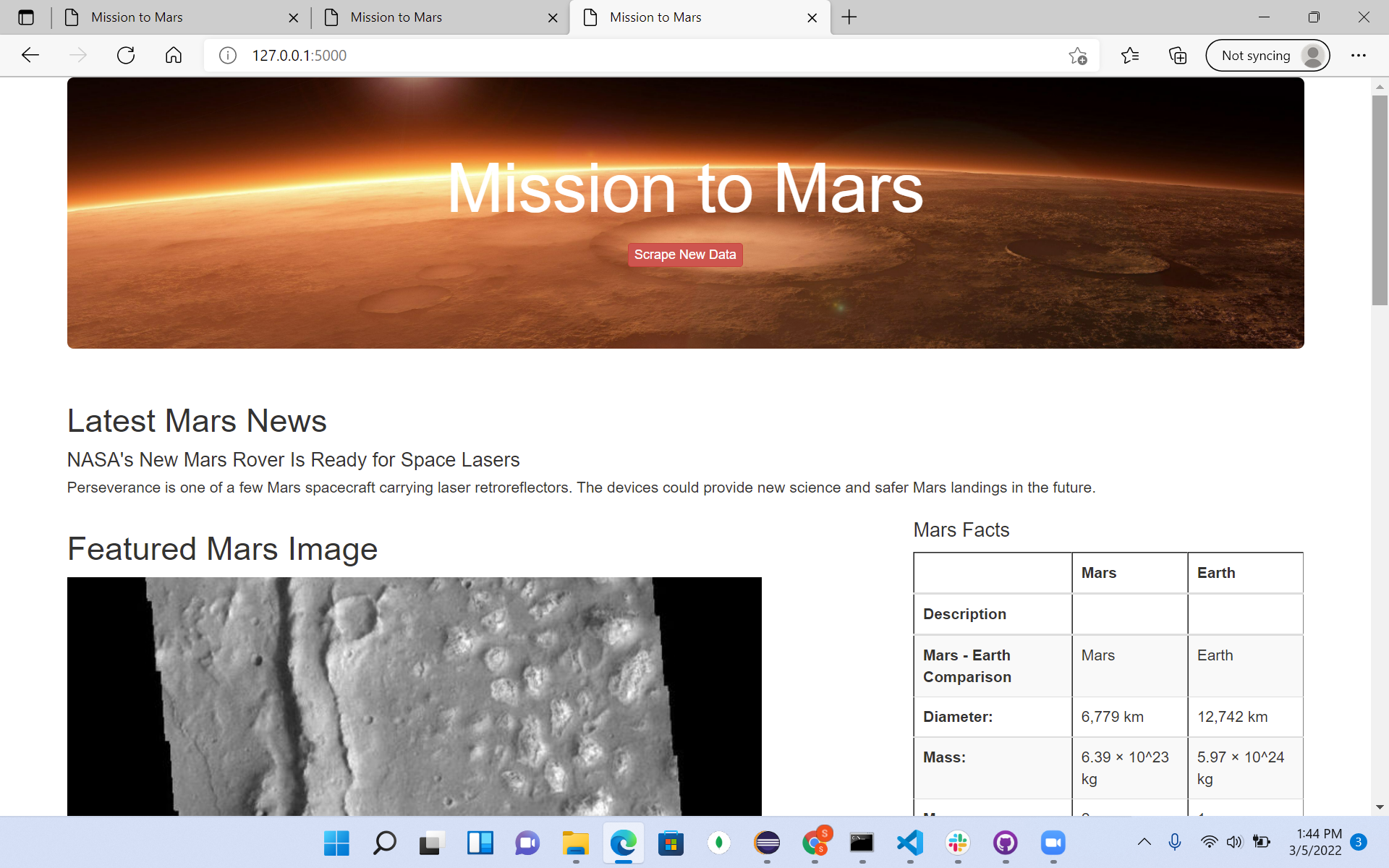Open Visual Studio Code from taskbar

pyautogui.click(x=910, y=843)
